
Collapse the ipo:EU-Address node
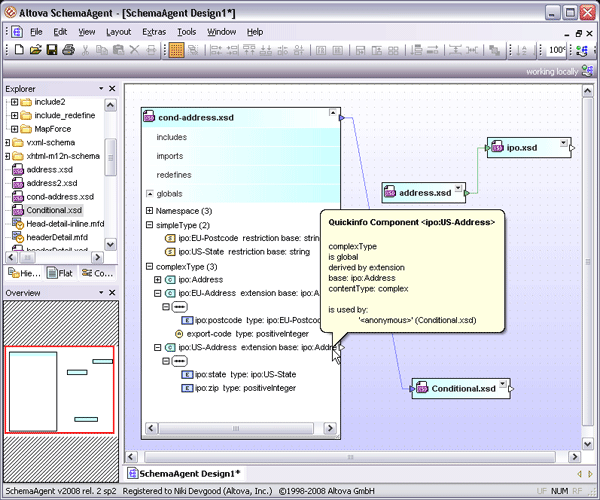pos(157,293)
